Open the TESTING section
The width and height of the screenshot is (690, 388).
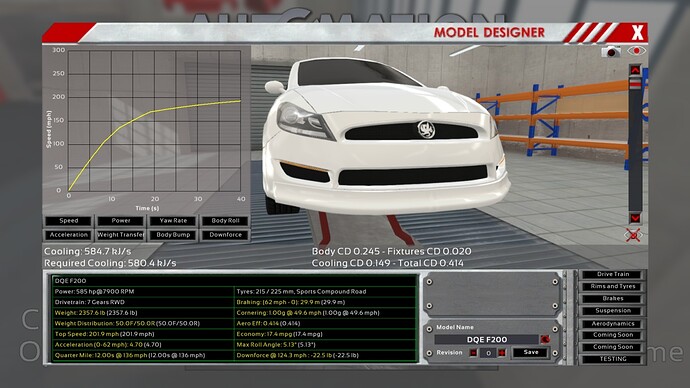(613, 359)
